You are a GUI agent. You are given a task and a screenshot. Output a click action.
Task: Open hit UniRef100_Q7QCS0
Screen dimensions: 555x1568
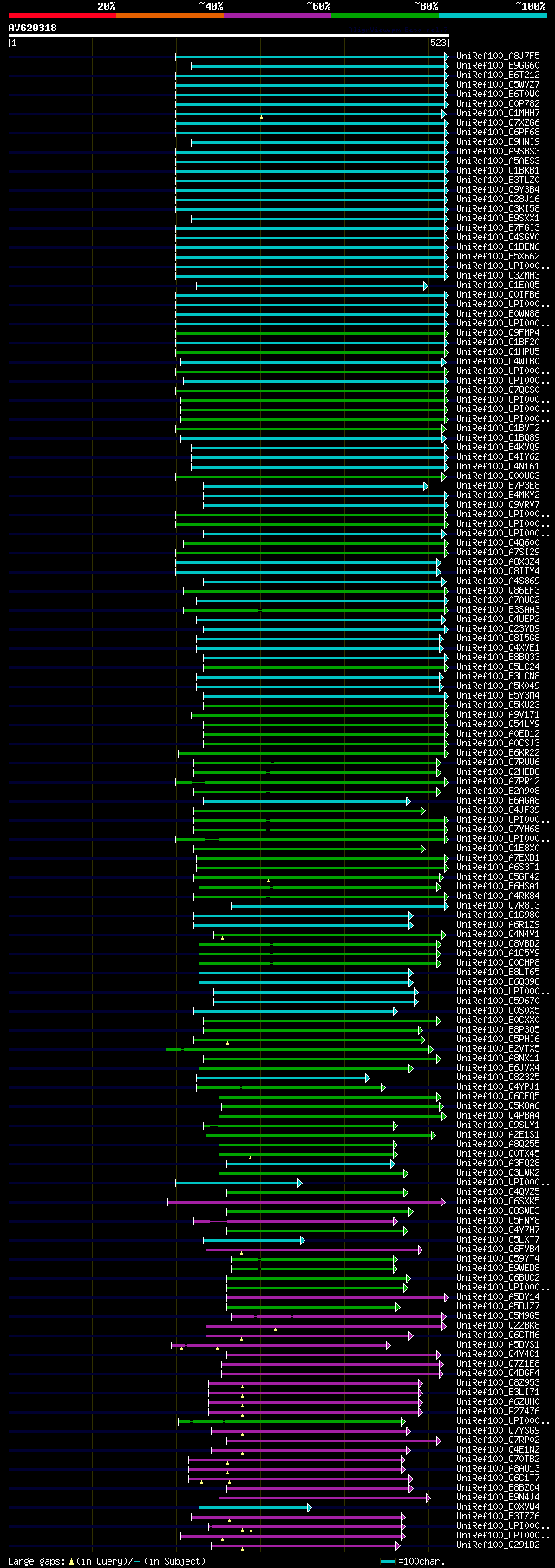pyautogui.click(x=498, y=390)
